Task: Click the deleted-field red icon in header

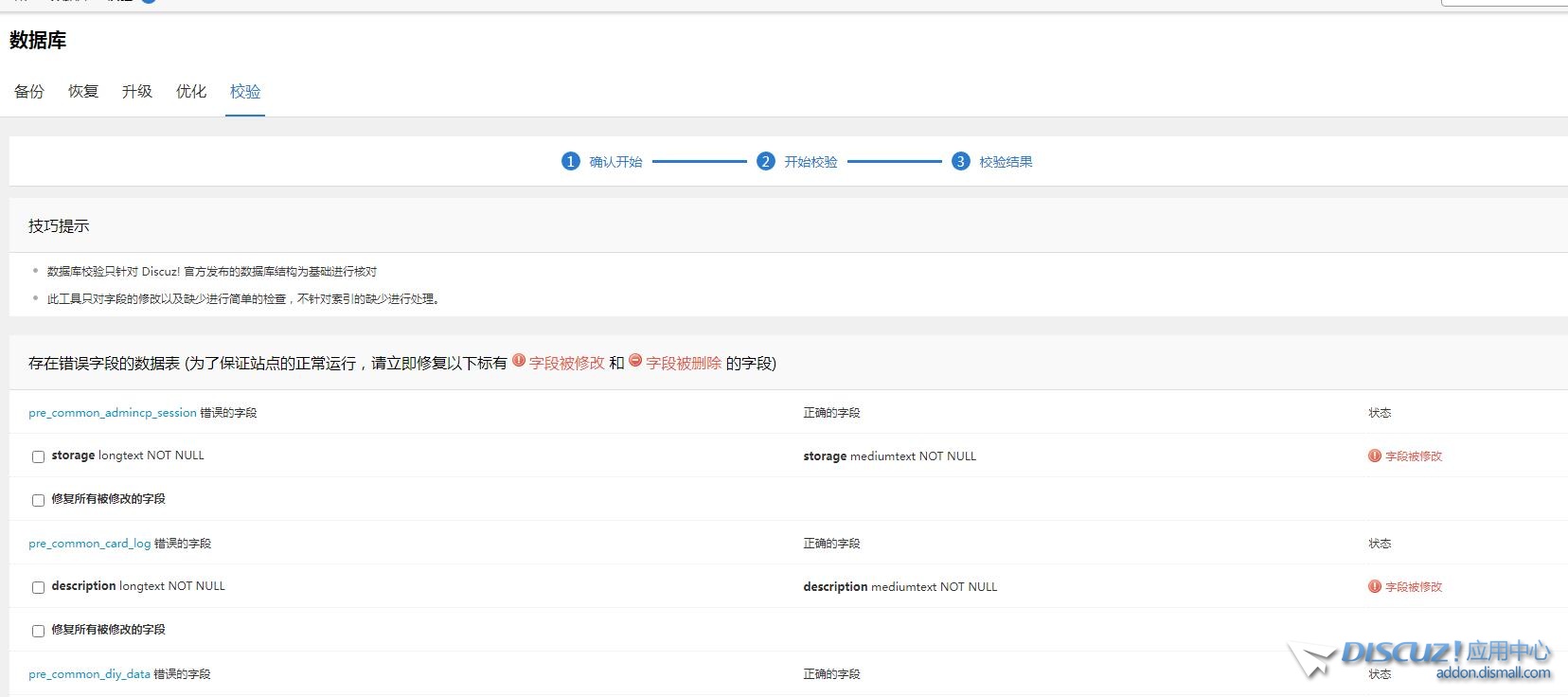Action: coord(635,360)
